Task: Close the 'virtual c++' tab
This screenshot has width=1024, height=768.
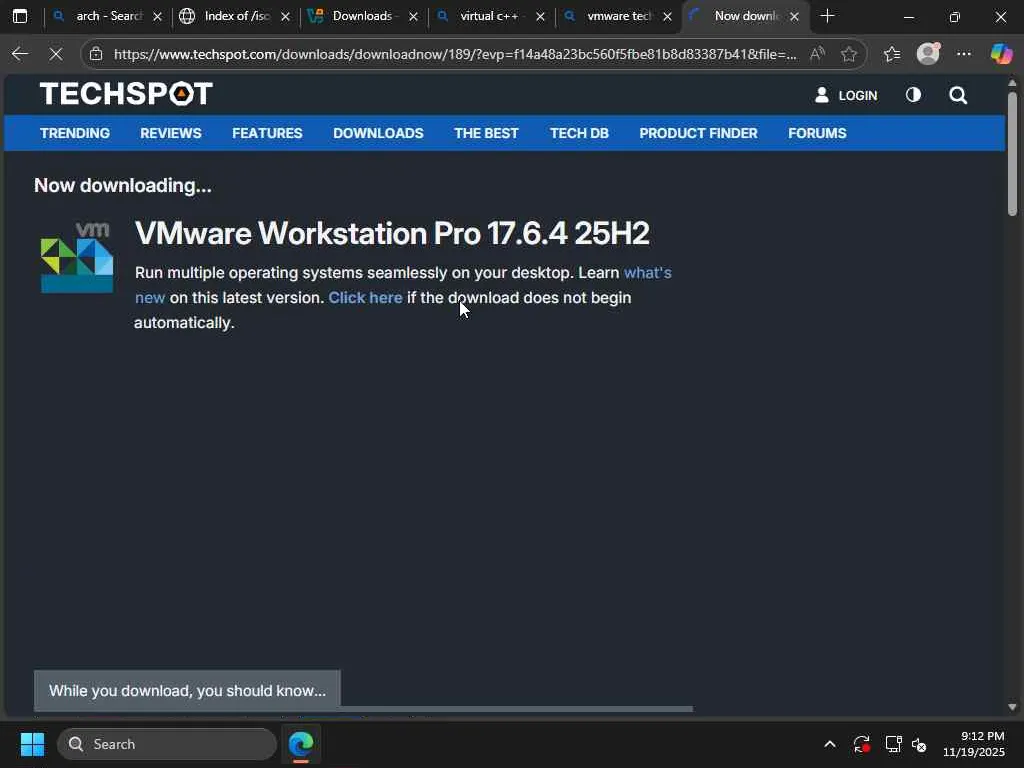Action: pos(541,17)
